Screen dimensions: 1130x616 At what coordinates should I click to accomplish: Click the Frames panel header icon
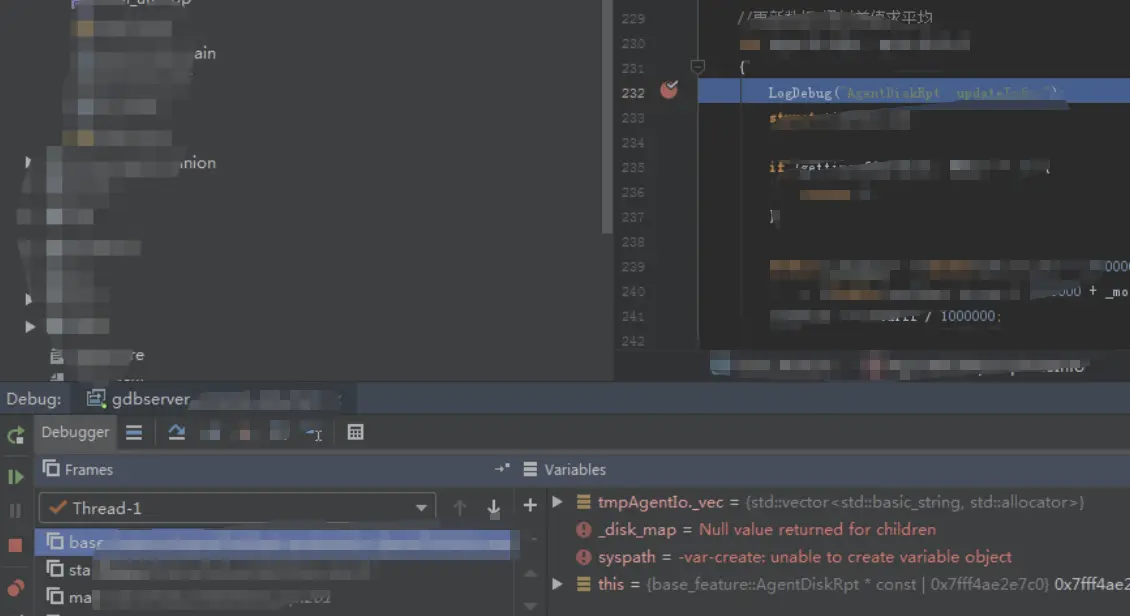click(51, 468)
